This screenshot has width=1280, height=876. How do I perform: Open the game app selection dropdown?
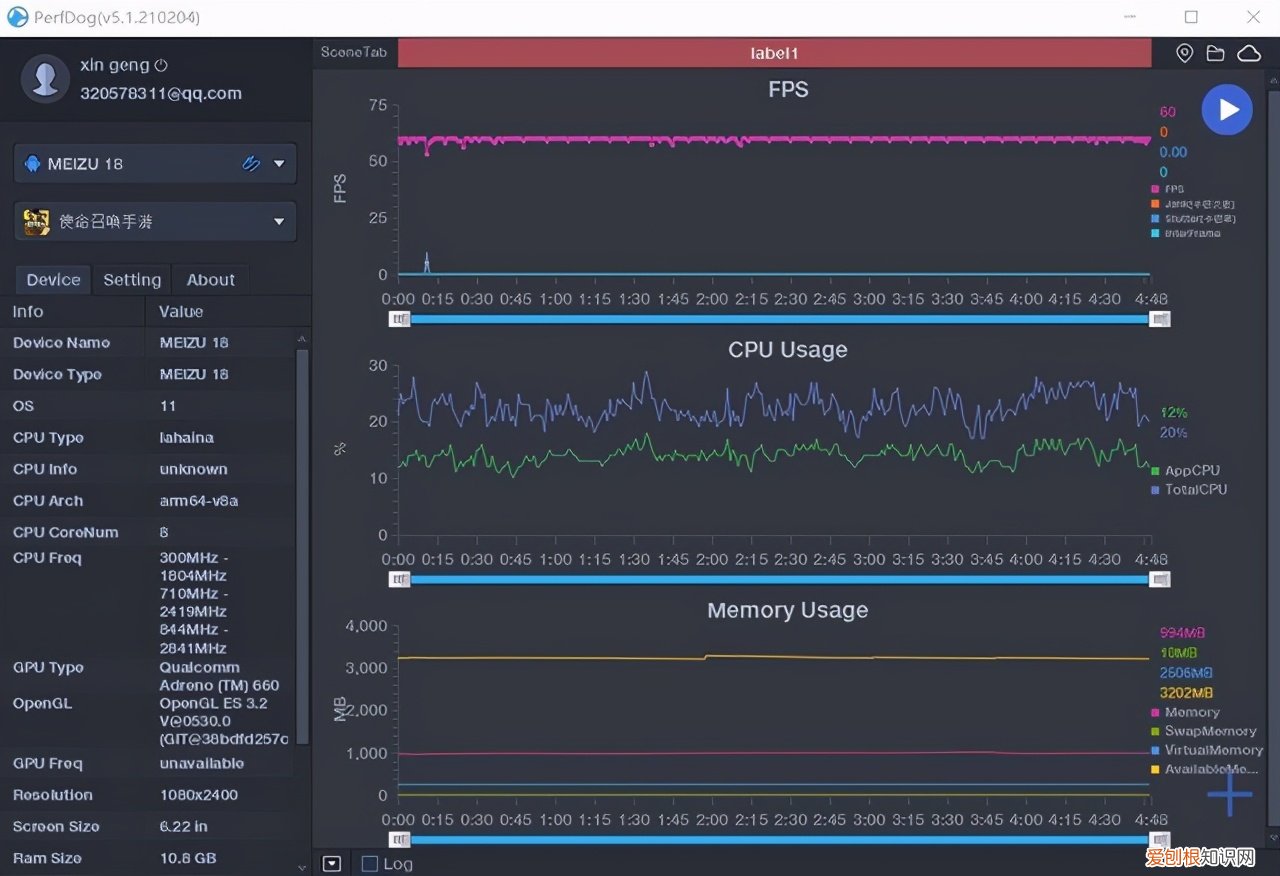click(x=279, y=221)
